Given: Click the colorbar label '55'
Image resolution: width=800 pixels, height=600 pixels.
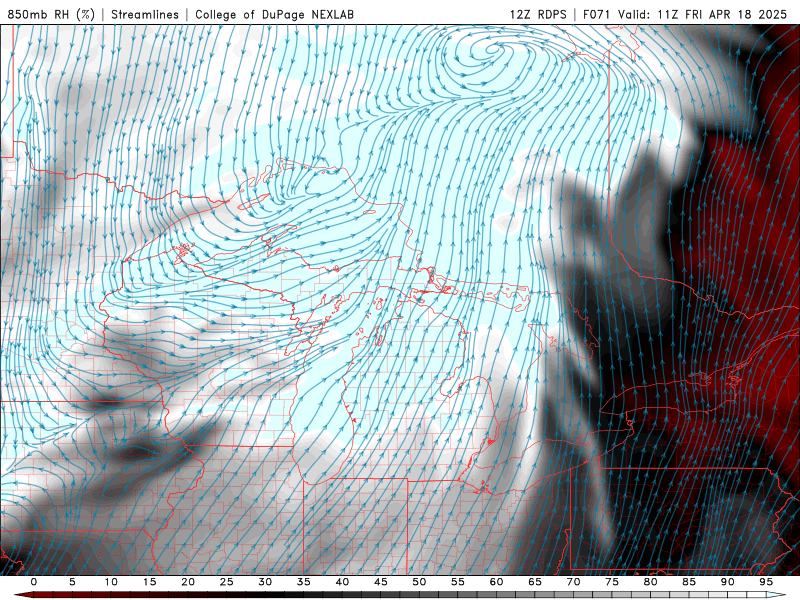Looking at the screenshot, I should tap(458, 582).
